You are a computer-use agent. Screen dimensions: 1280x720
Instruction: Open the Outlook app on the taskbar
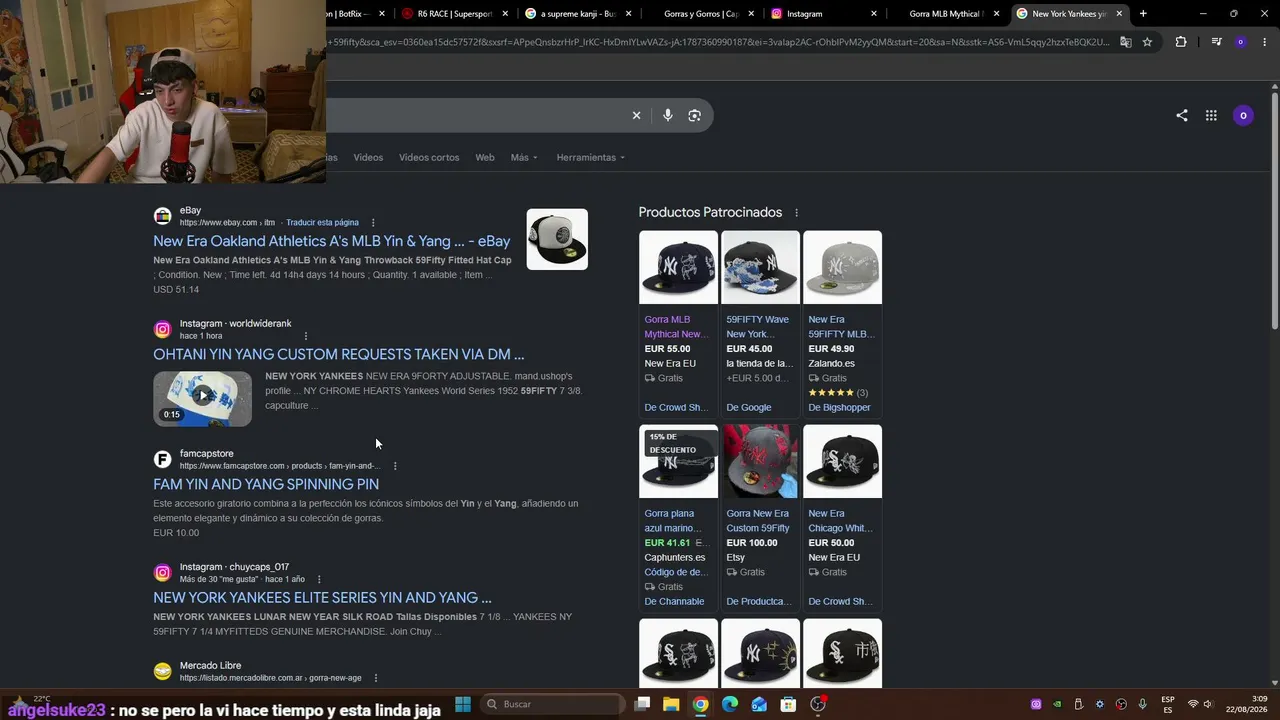click(x=759, y=704)
